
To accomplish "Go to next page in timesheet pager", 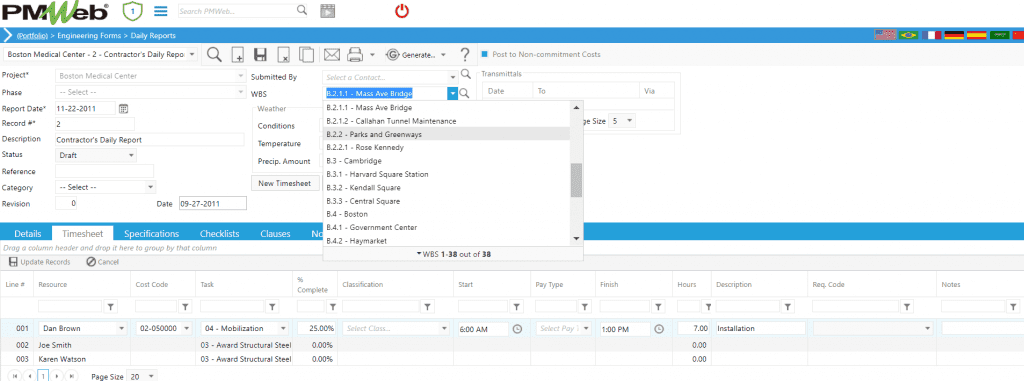I will (x=57, y=376).
